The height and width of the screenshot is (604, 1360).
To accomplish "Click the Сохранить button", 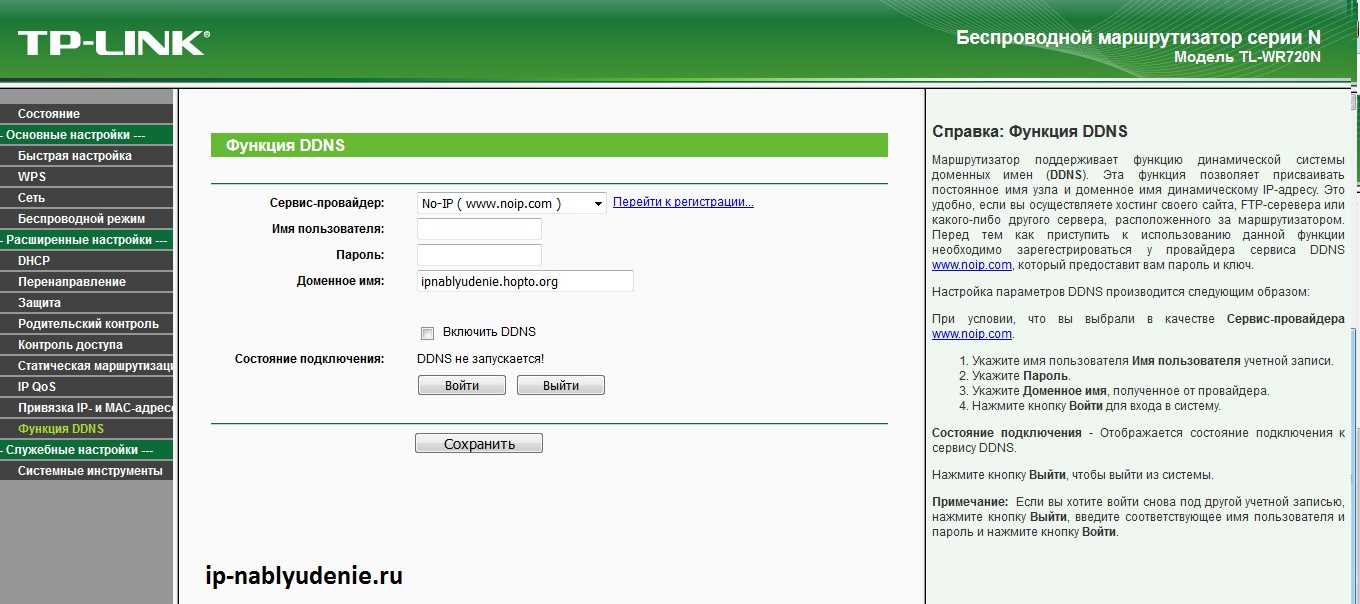I will coord(479,443).
